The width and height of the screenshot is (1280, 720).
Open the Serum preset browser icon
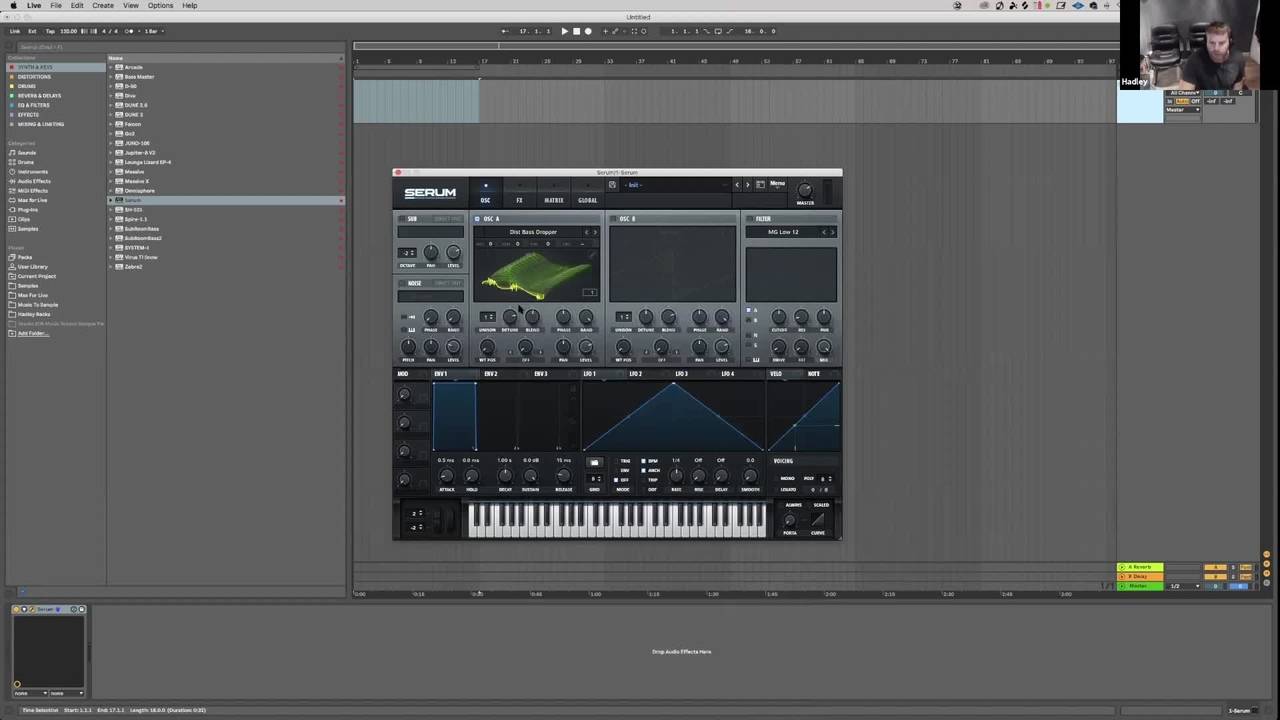pos(760,185)
